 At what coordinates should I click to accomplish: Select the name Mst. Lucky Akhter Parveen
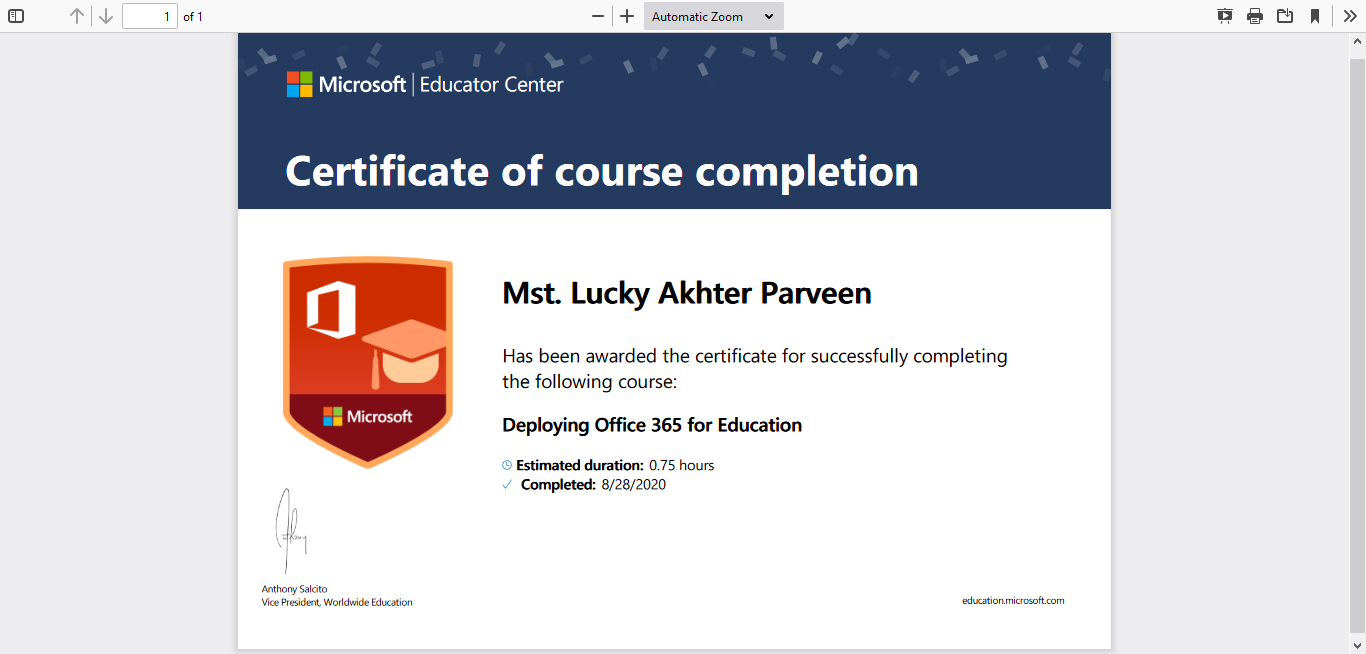[687, 293]
